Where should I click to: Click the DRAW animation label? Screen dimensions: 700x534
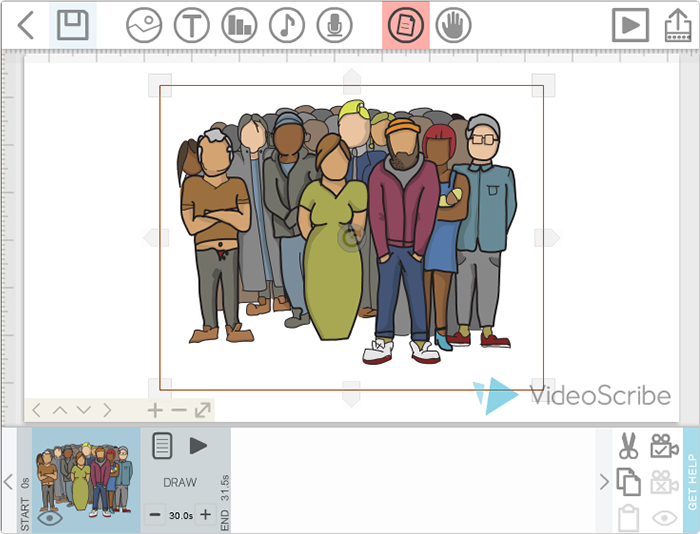(x=180, y=482)
